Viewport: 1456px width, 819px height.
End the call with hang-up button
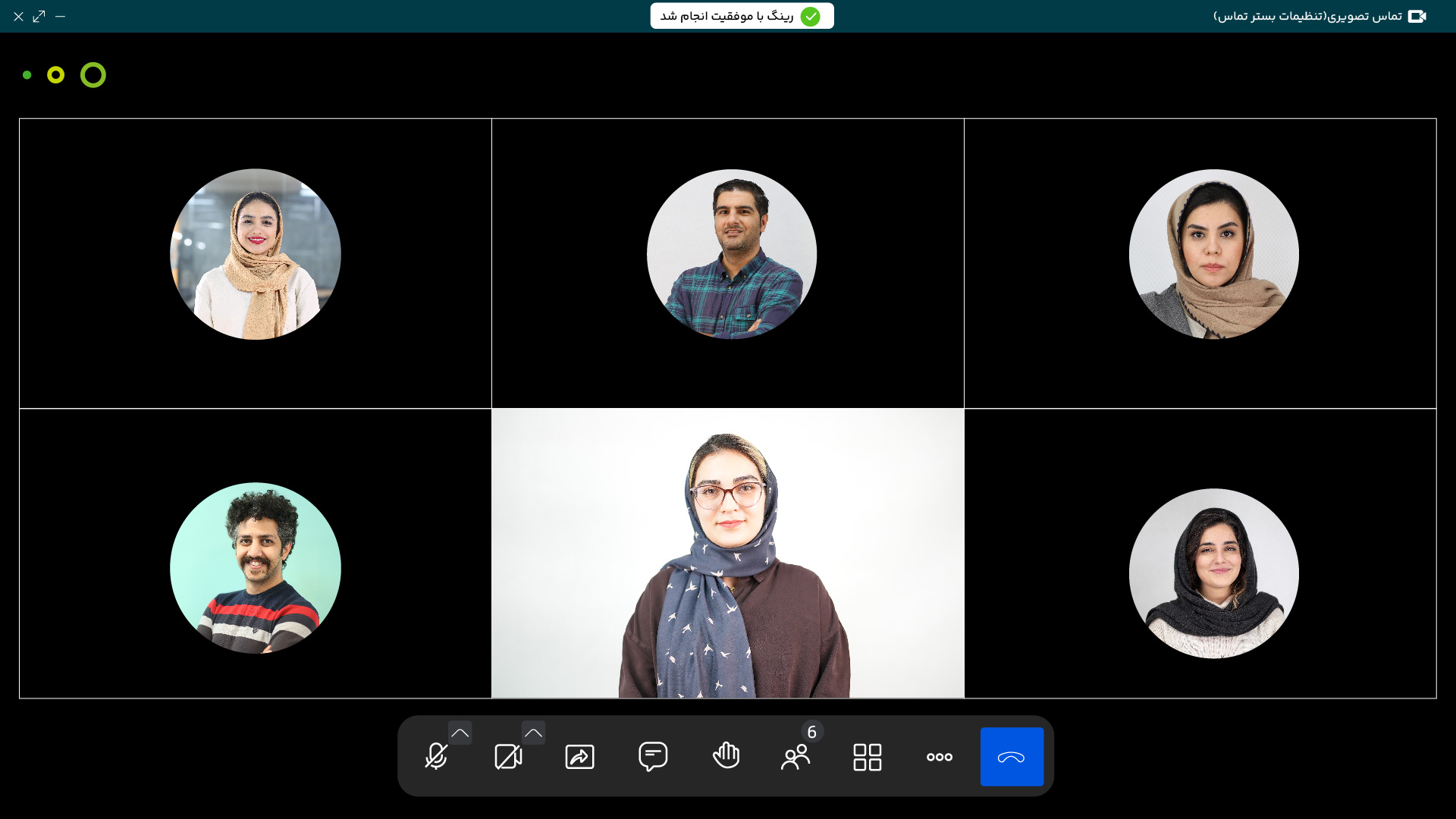coord(1012,757)
